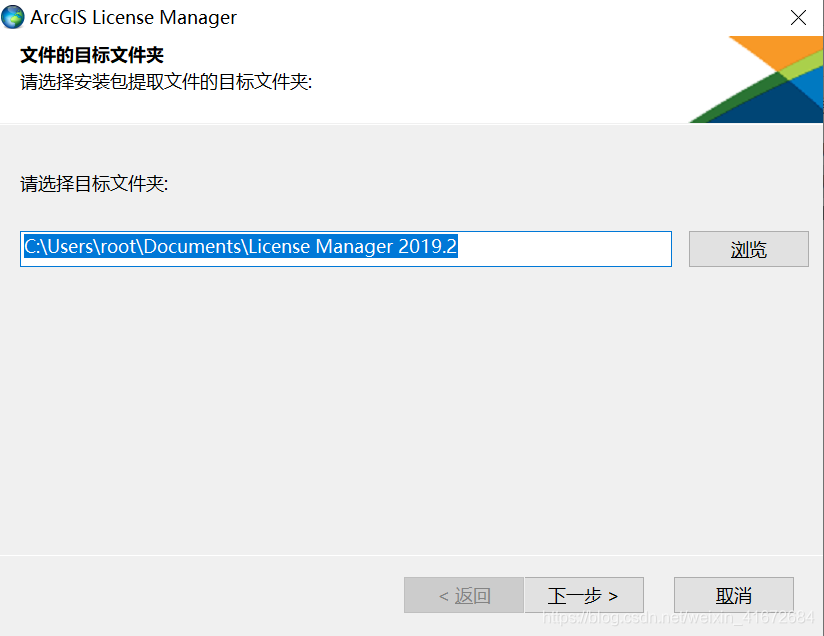824x636 pixels.
Task: Click the ArcGIS License Manager window title
Action: (x=133, y=17)
